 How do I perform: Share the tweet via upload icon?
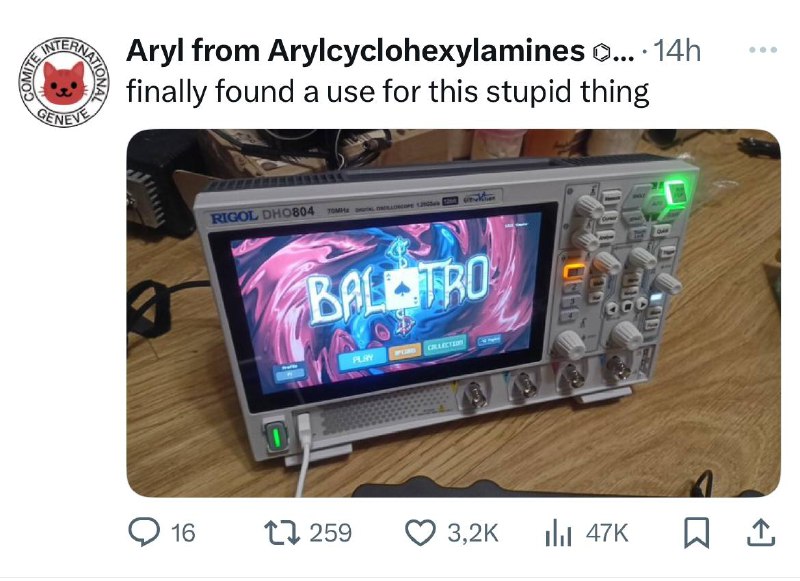(x=761, y=533)
